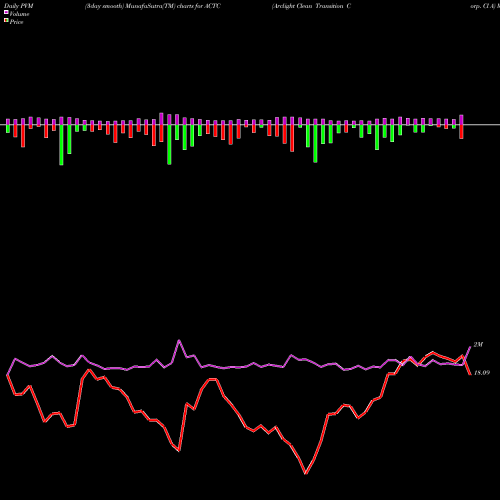The image size is (500, 500).
Task: Click the highest peak of the magenta volume line
Action: 179,340
